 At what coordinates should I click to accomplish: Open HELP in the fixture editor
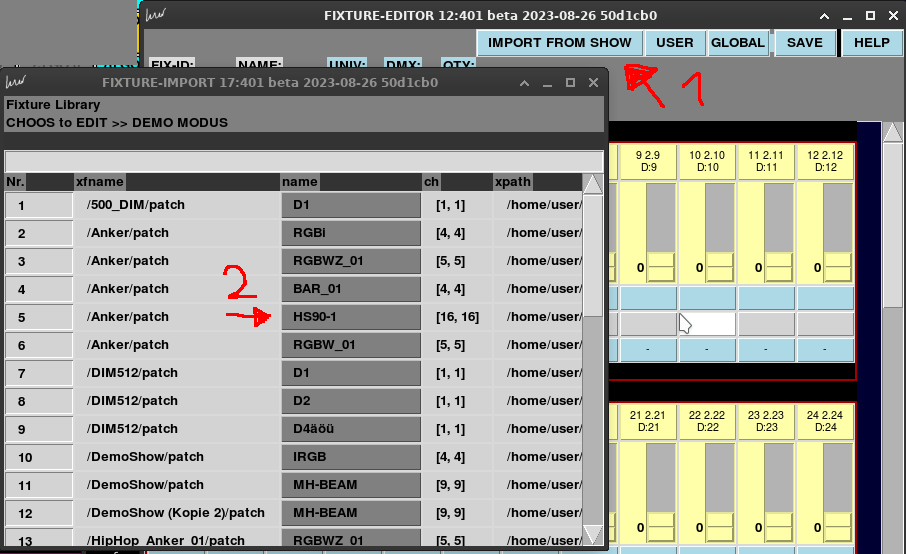click(871, 43)
